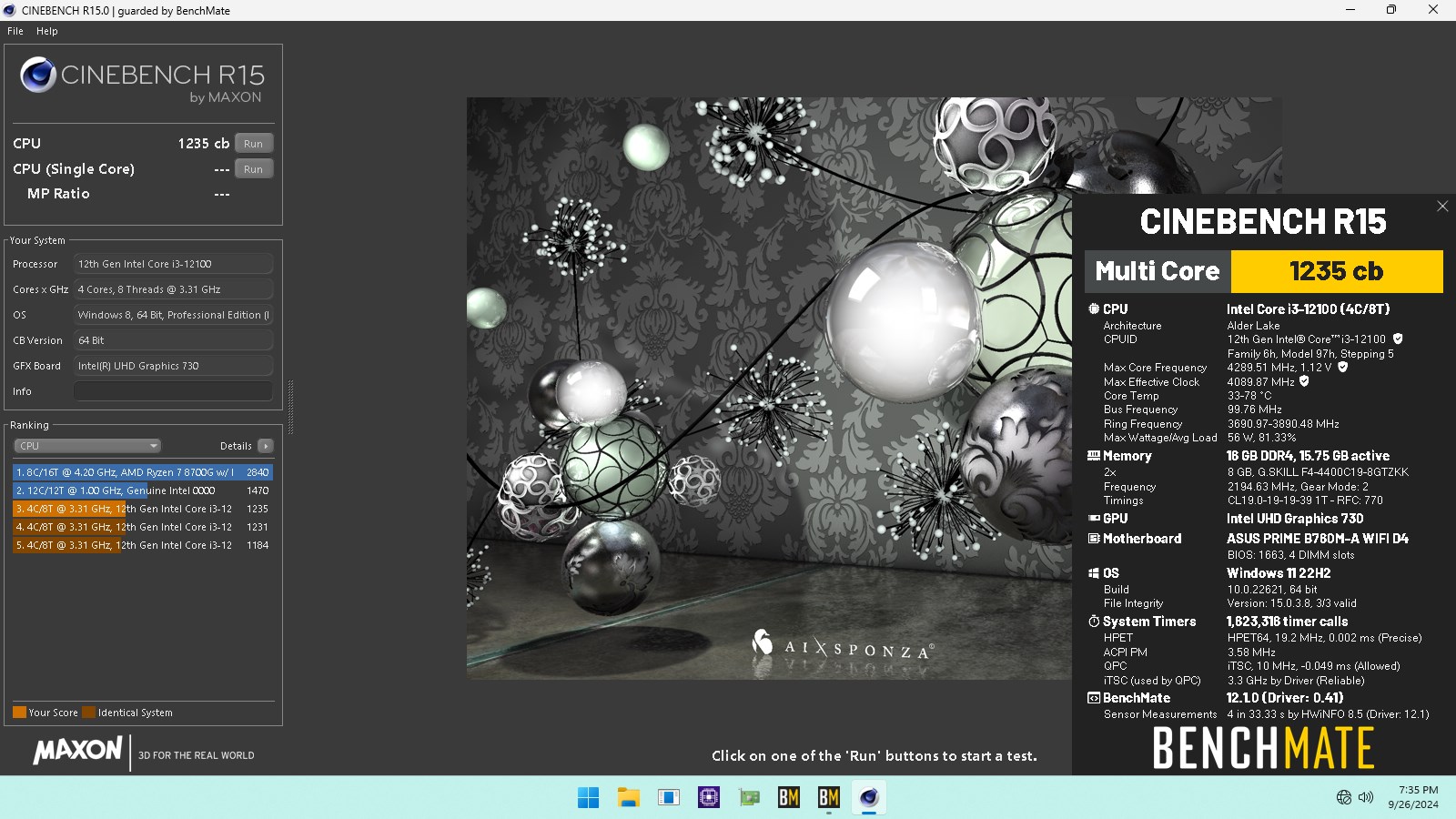Click the 1235 cb CPU score in left panel
This screenshot has width=1456, height=819.
pyautogui.click(x=204, y=144)
